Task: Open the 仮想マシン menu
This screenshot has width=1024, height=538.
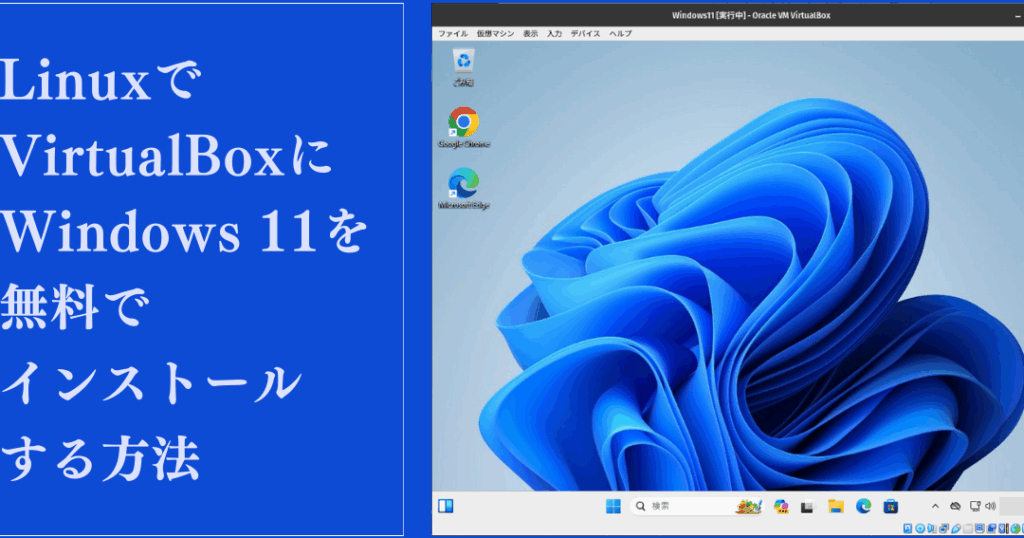Action: tap(495, 33)
